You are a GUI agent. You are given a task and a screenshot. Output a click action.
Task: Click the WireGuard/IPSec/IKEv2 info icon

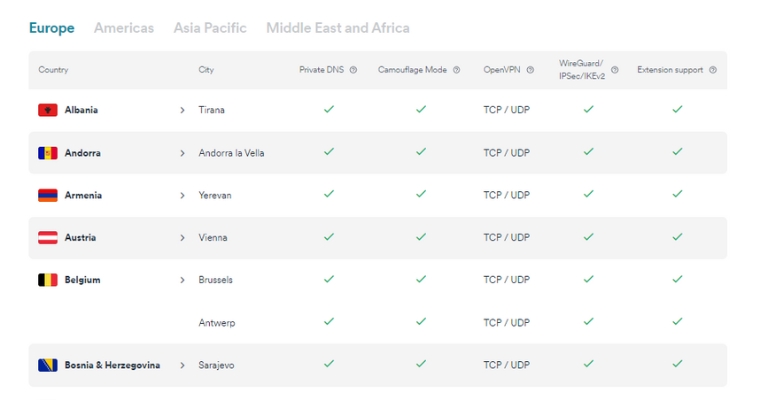point(615,70)
